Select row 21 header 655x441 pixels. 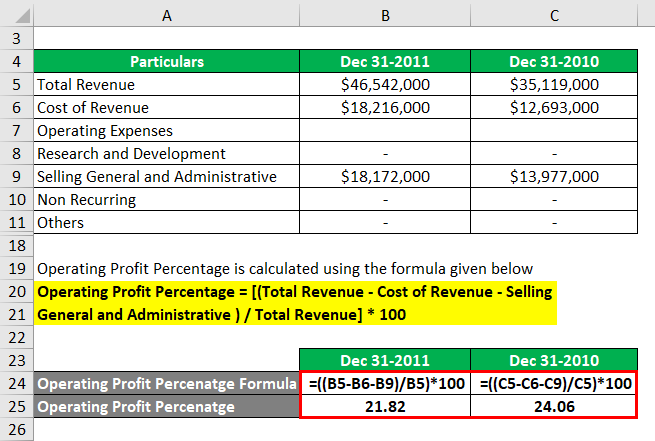pos(17,314)
